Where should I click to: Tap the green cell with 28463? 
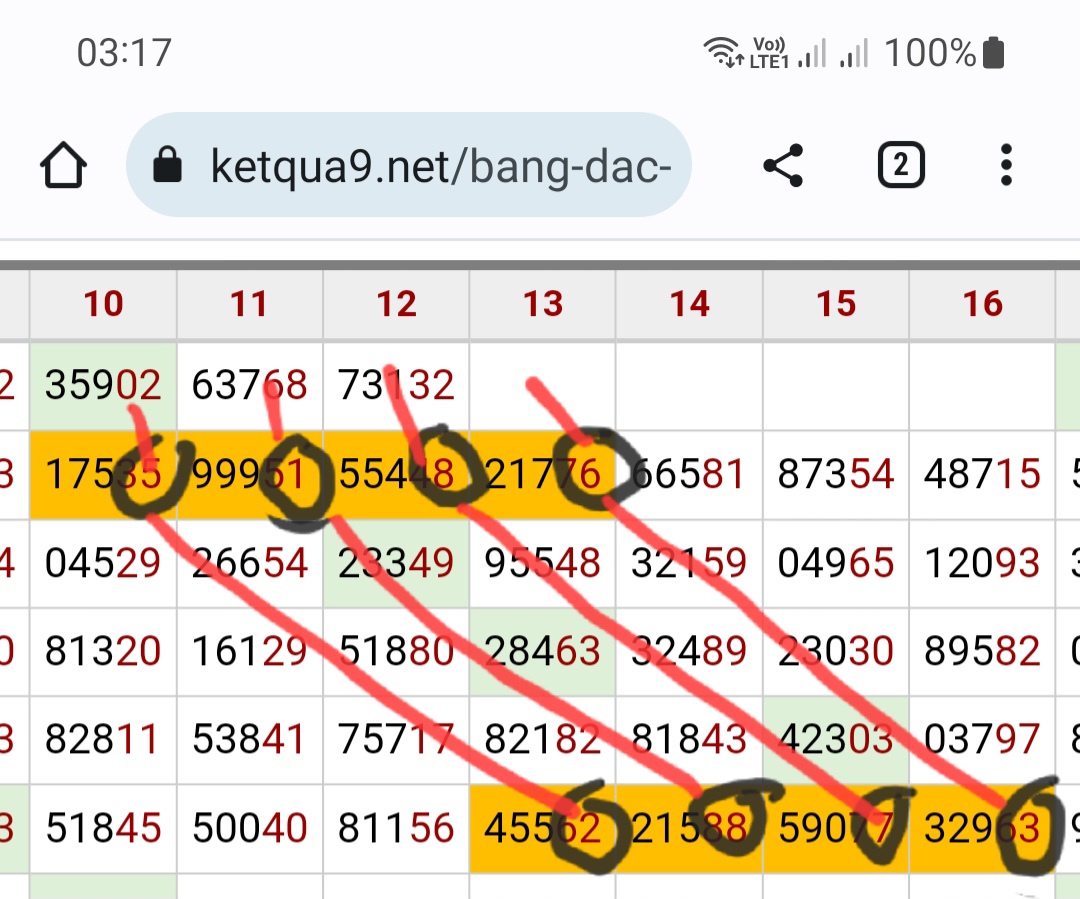point(543,651)
